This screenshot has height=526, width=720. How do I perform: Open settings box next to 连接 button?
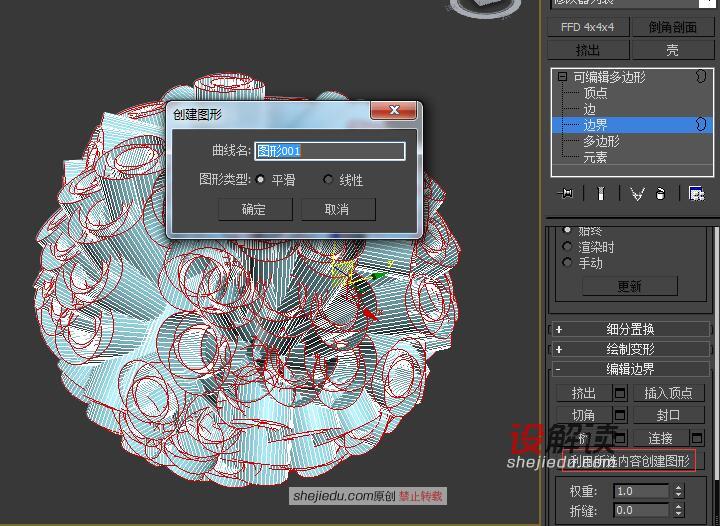click(697, 438)
